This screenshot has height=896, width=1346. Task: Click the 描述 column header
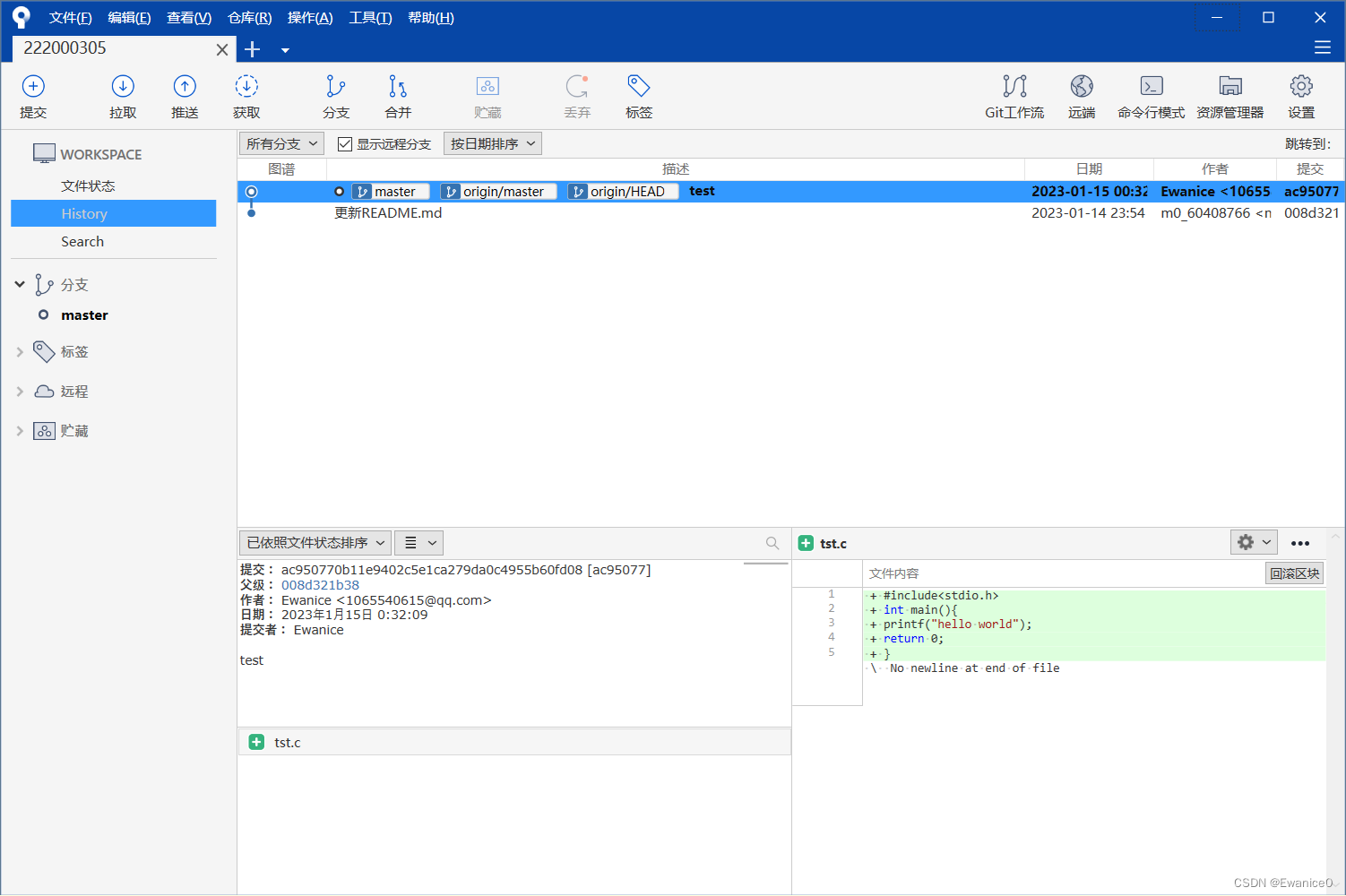coord(676,168)
